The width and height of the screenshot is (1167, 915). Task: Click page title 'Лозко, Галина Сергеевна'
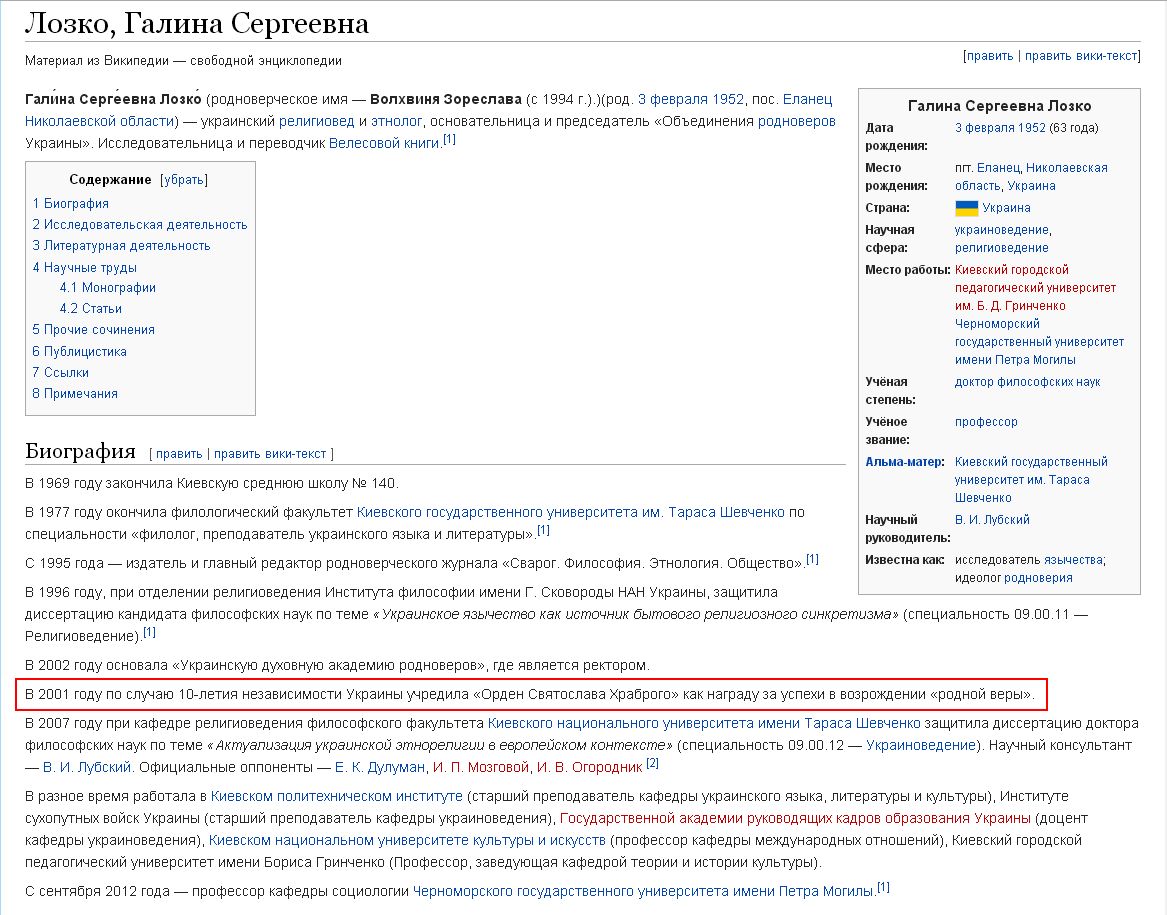pos(197,24)
